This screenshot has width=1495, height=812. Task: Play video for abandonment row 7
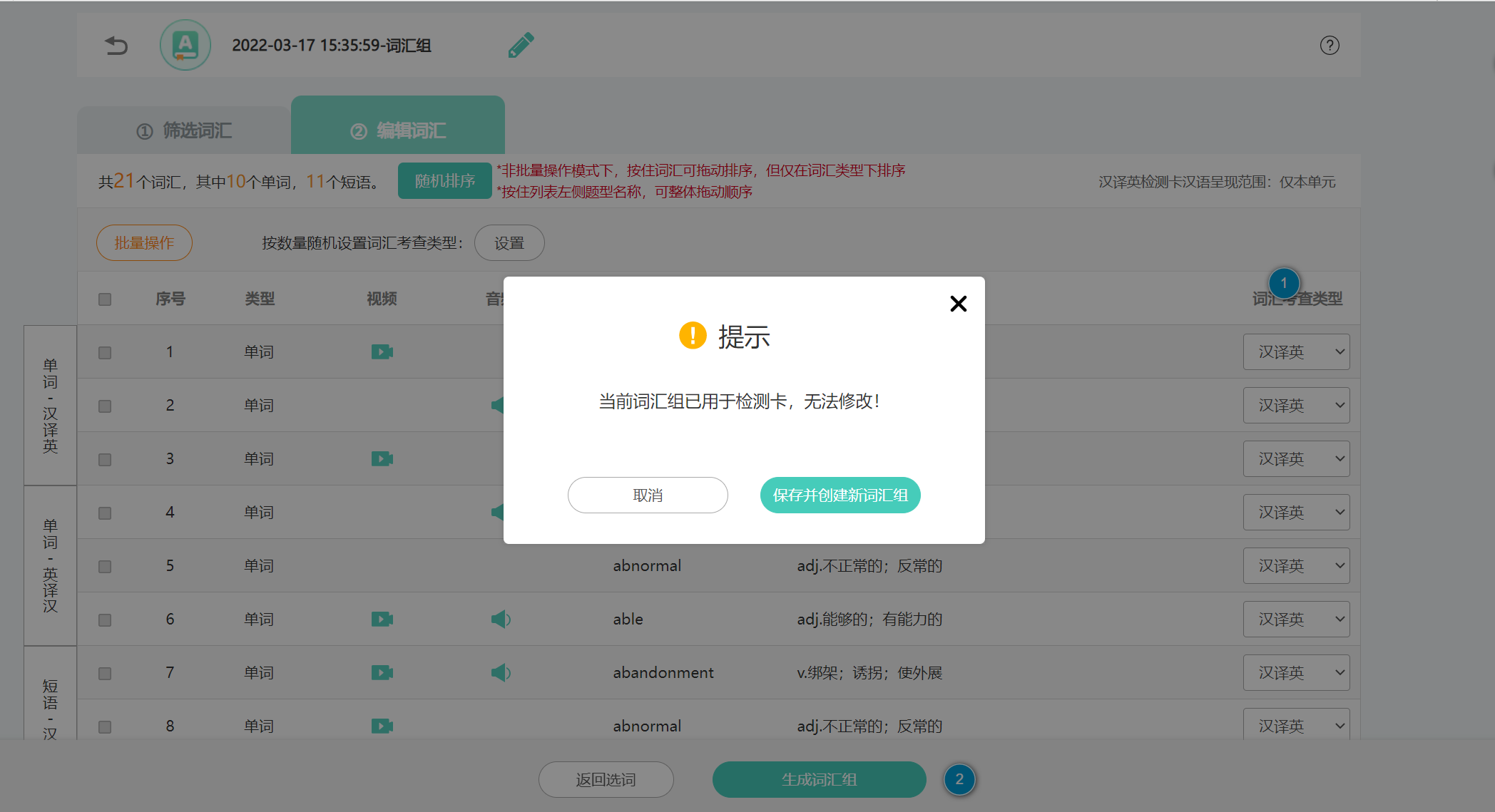coord(382,672)
